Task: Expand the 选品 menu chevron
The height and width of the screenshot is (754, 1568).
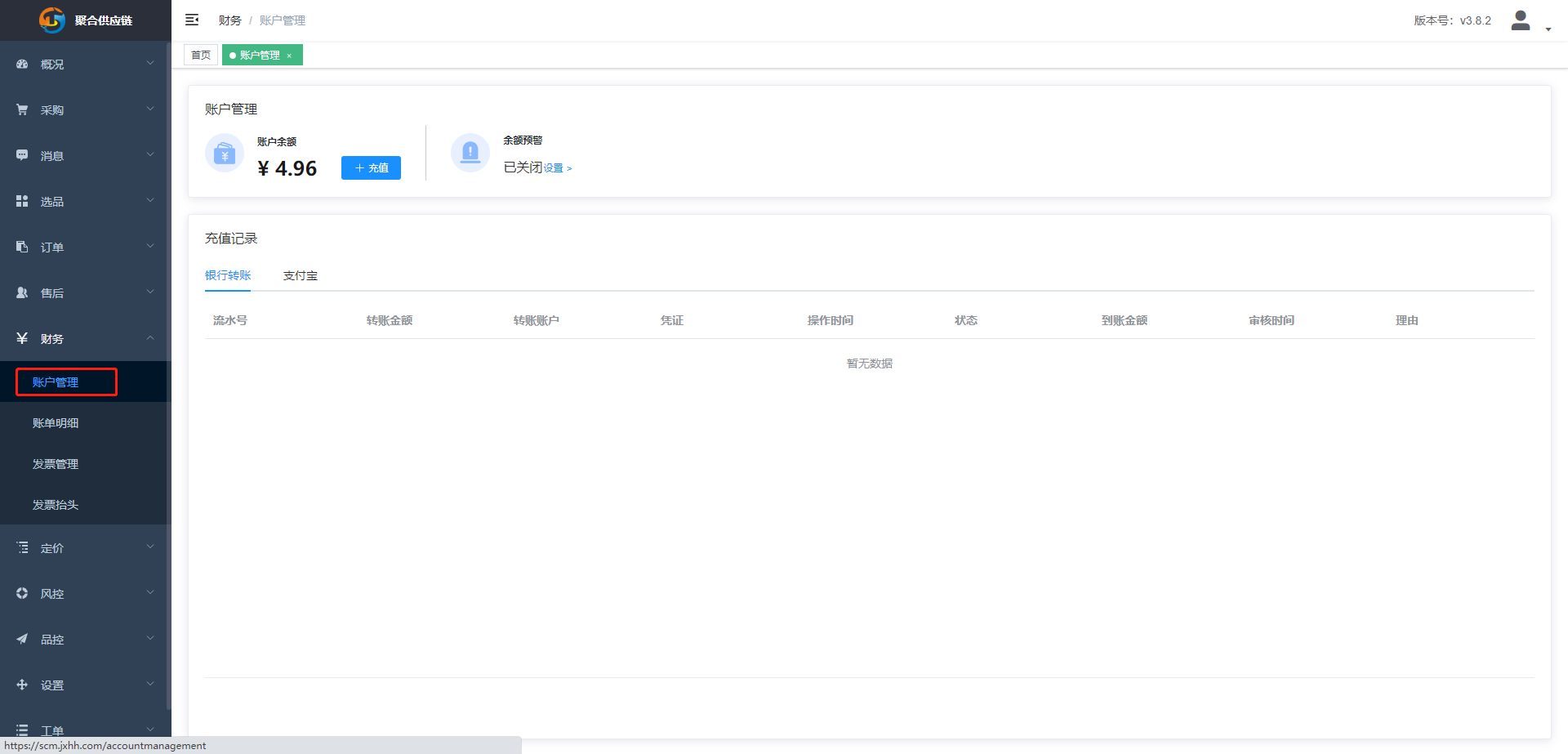Action: click(150, 200)
